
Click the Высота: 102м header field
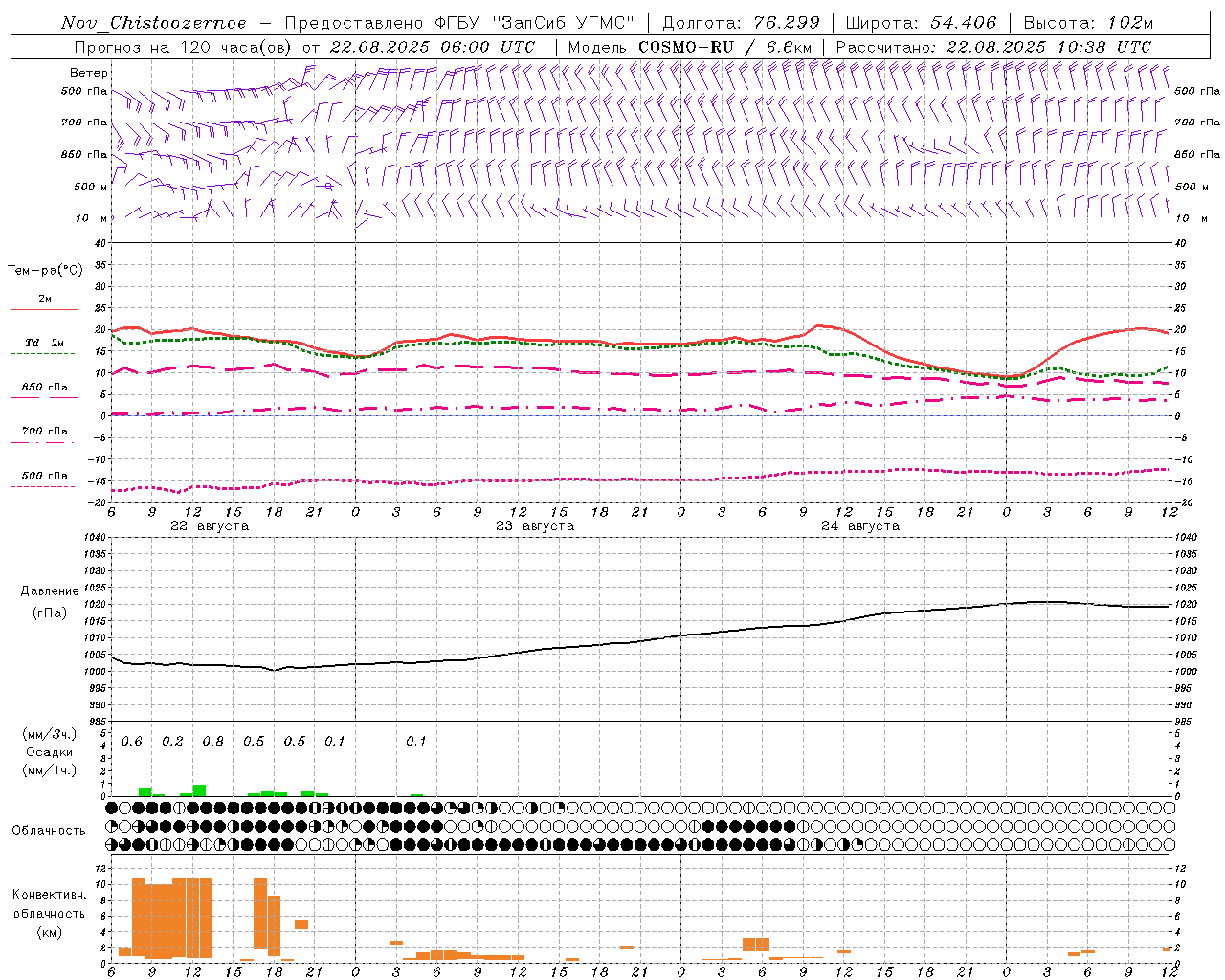point(1088,23)
